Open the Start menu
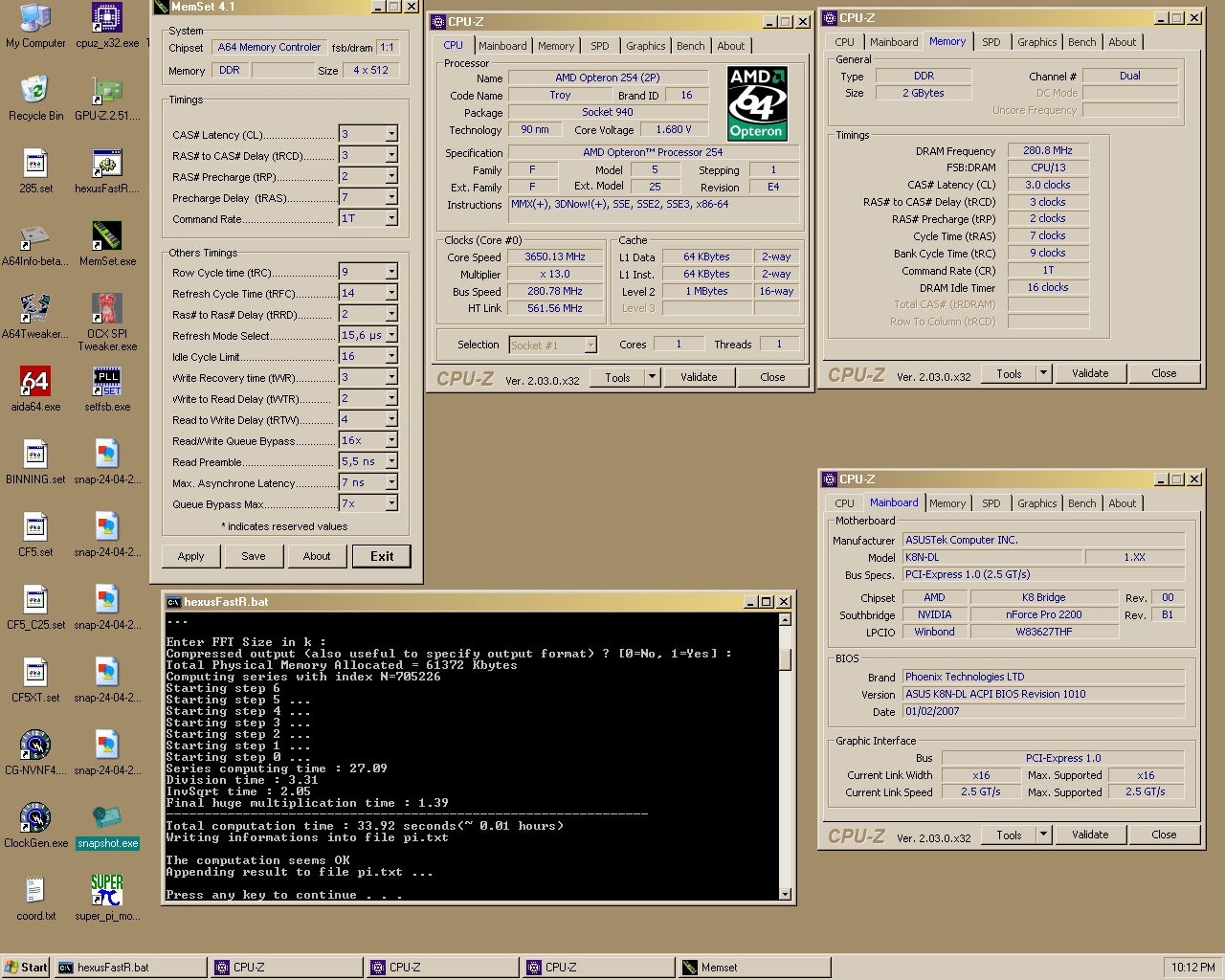 (26, 968)
